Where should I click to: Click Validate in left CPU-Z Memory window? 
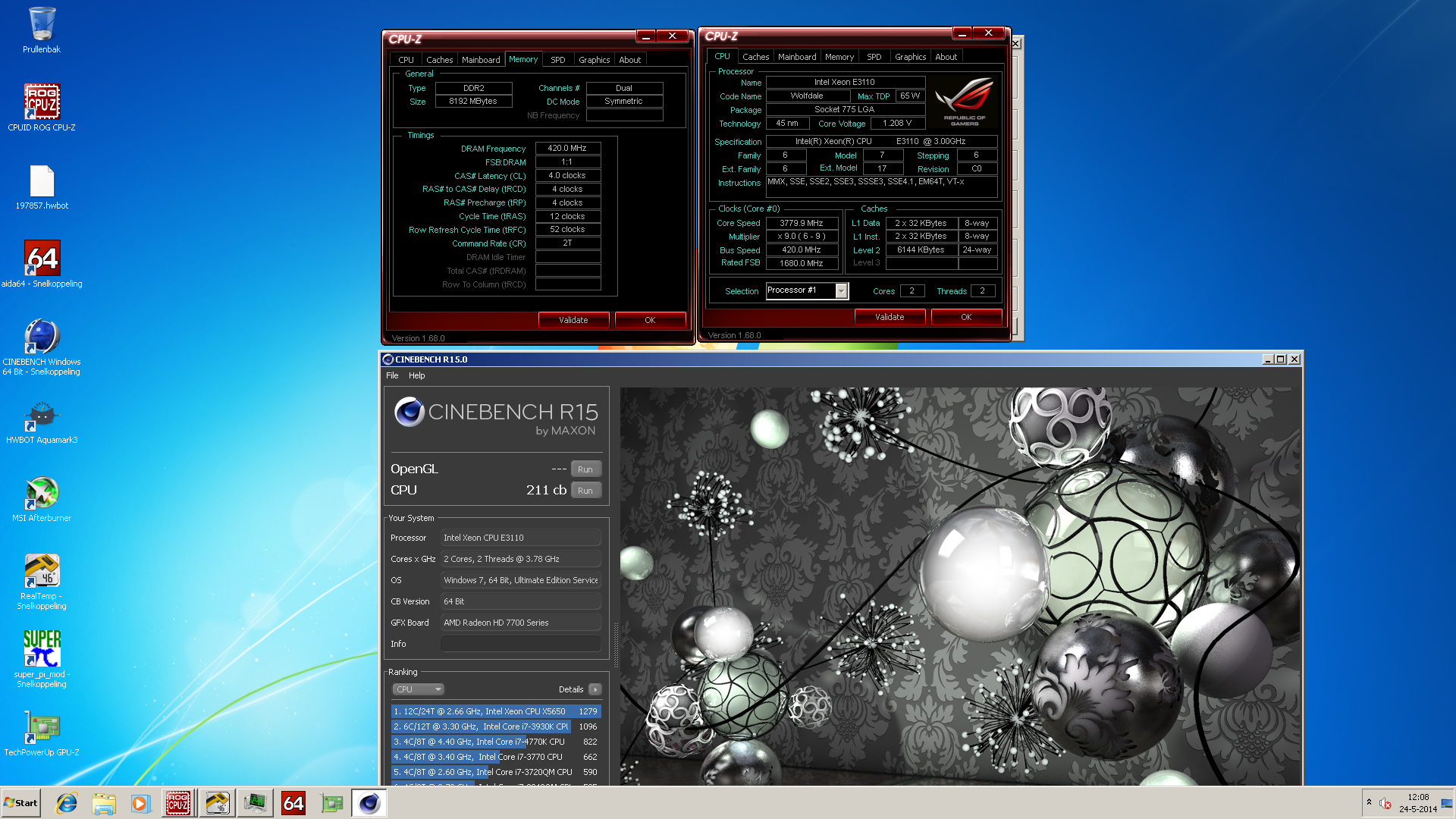tap(573, 320)
